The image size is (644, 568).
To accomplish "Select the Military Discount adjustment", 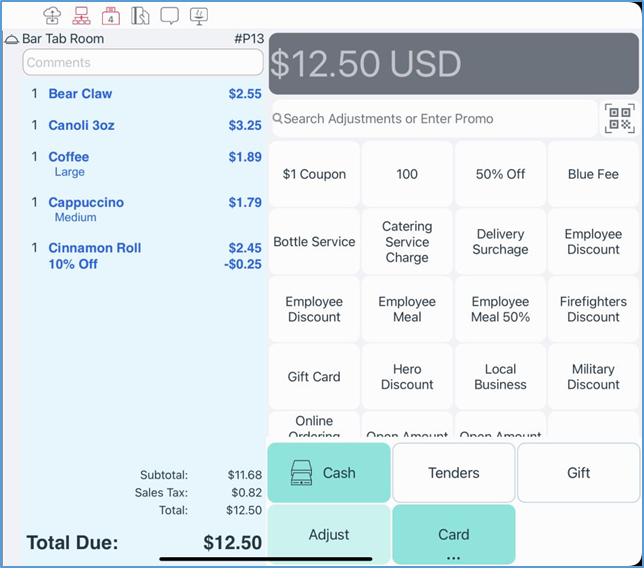I will (x=593, y=377).
